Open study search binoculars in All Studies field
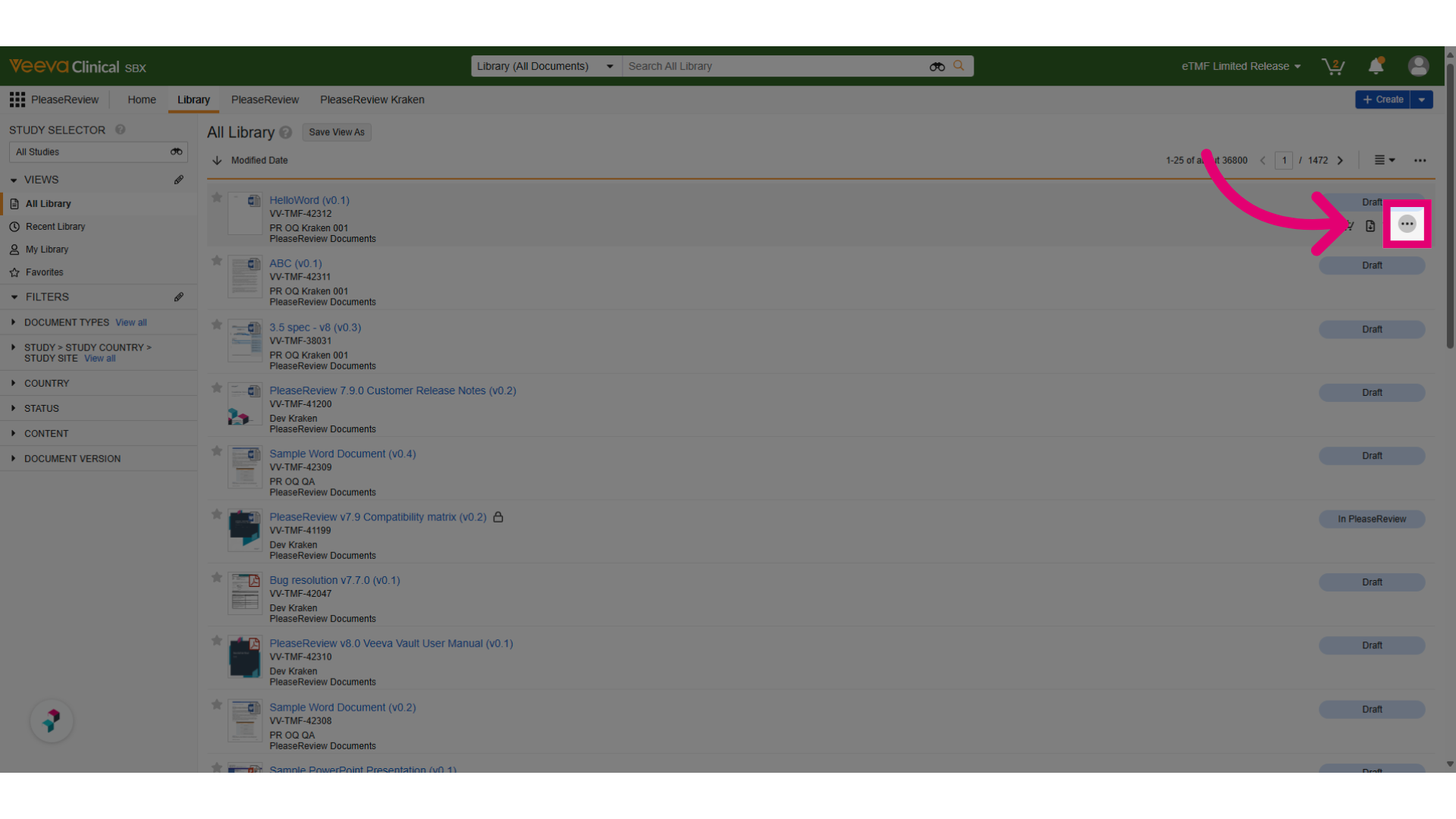 176,152
